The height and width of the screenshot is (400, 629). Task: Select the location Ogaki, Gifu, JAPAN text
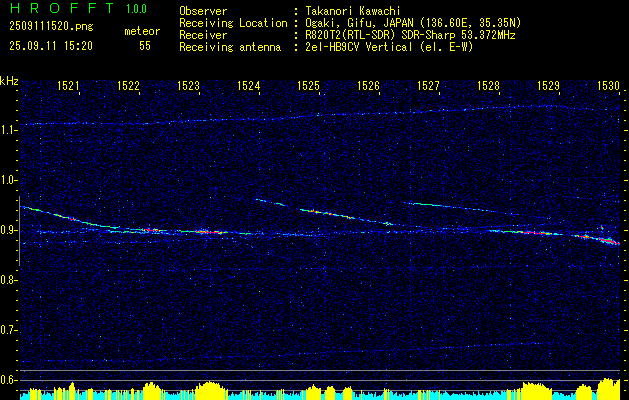pyautogui.click(x=413, y=23)
